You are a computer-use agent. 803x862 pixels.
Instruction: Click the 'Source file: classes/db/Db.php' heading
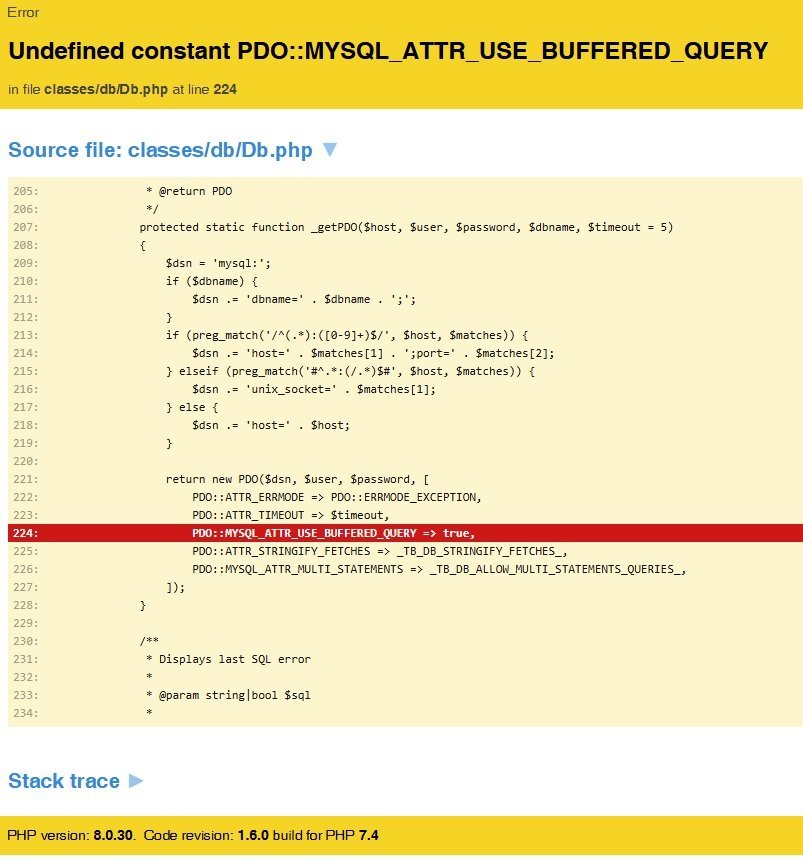click(160, 150)
